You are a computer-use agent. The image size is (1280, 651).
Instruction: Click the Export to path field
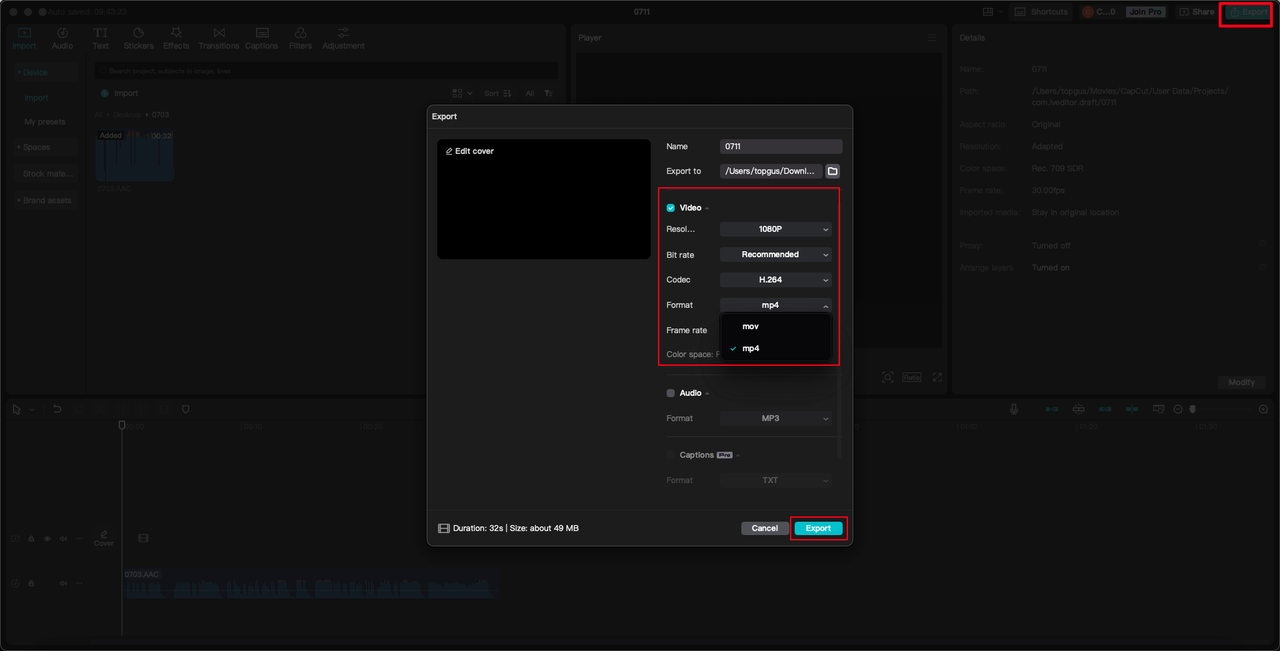771,171
